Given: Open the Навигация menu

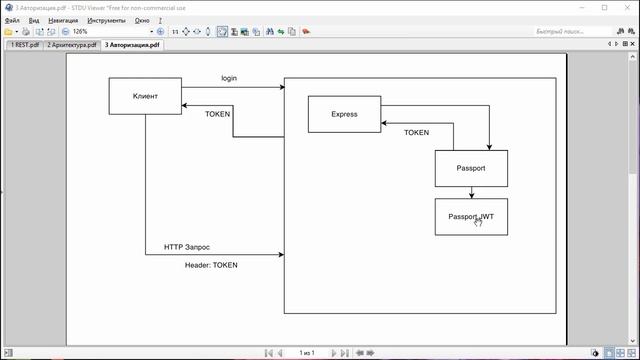Looking at the screenshot, I should pos(63,20).
